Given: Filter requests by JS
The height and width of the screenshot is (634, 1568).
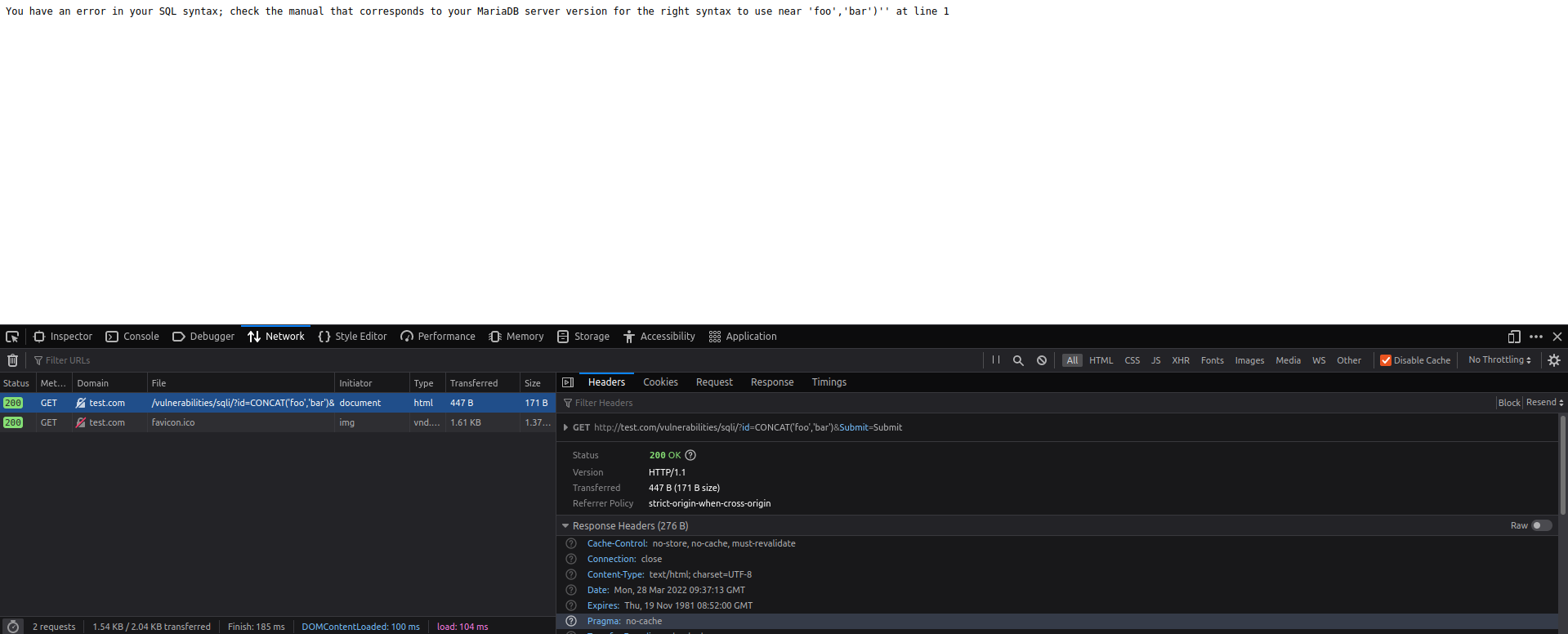Looking at the screenshot, I should click(x=1155, y=360).
